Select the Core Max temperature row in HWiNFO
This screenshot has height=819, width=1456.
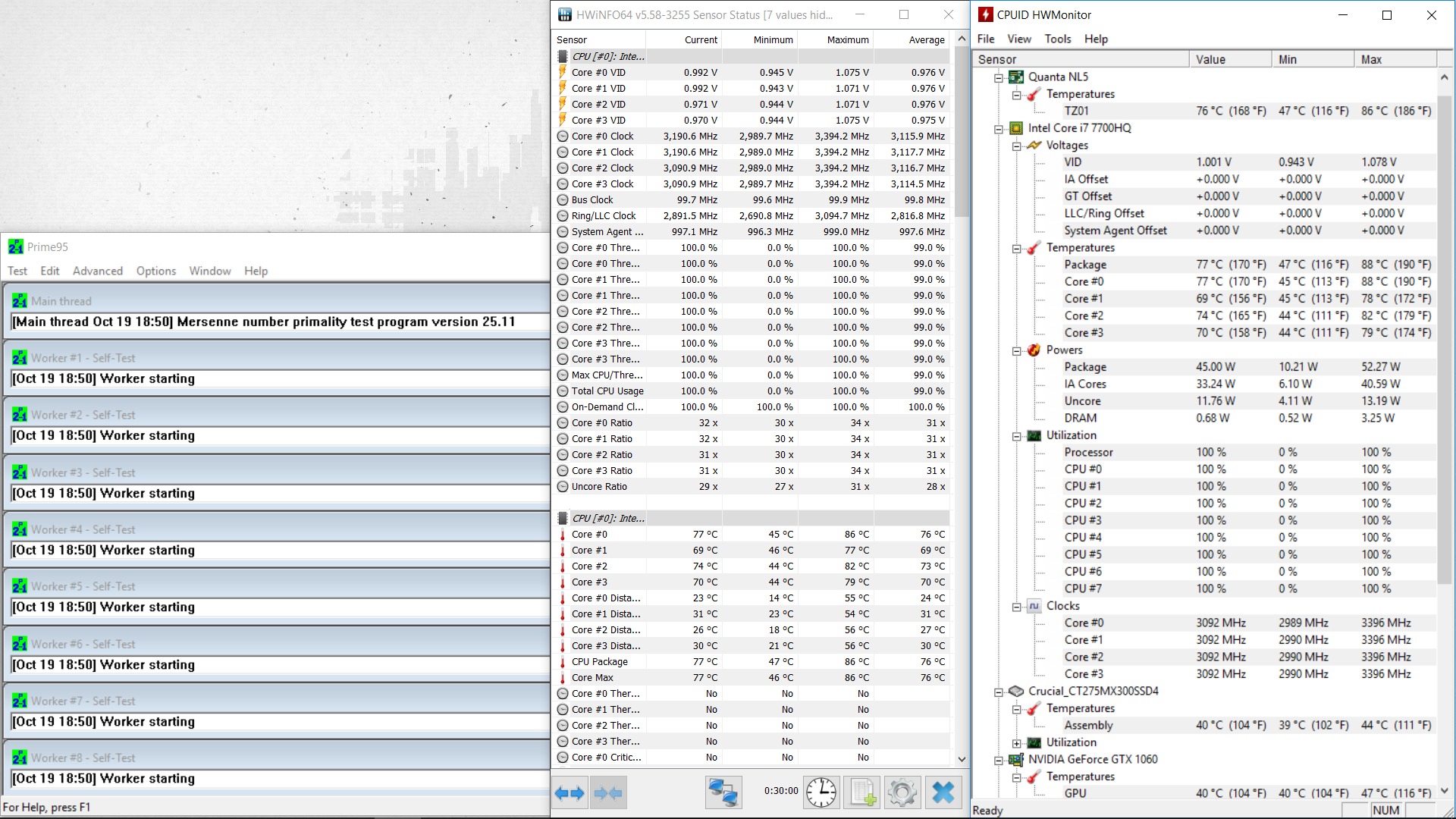752,678
